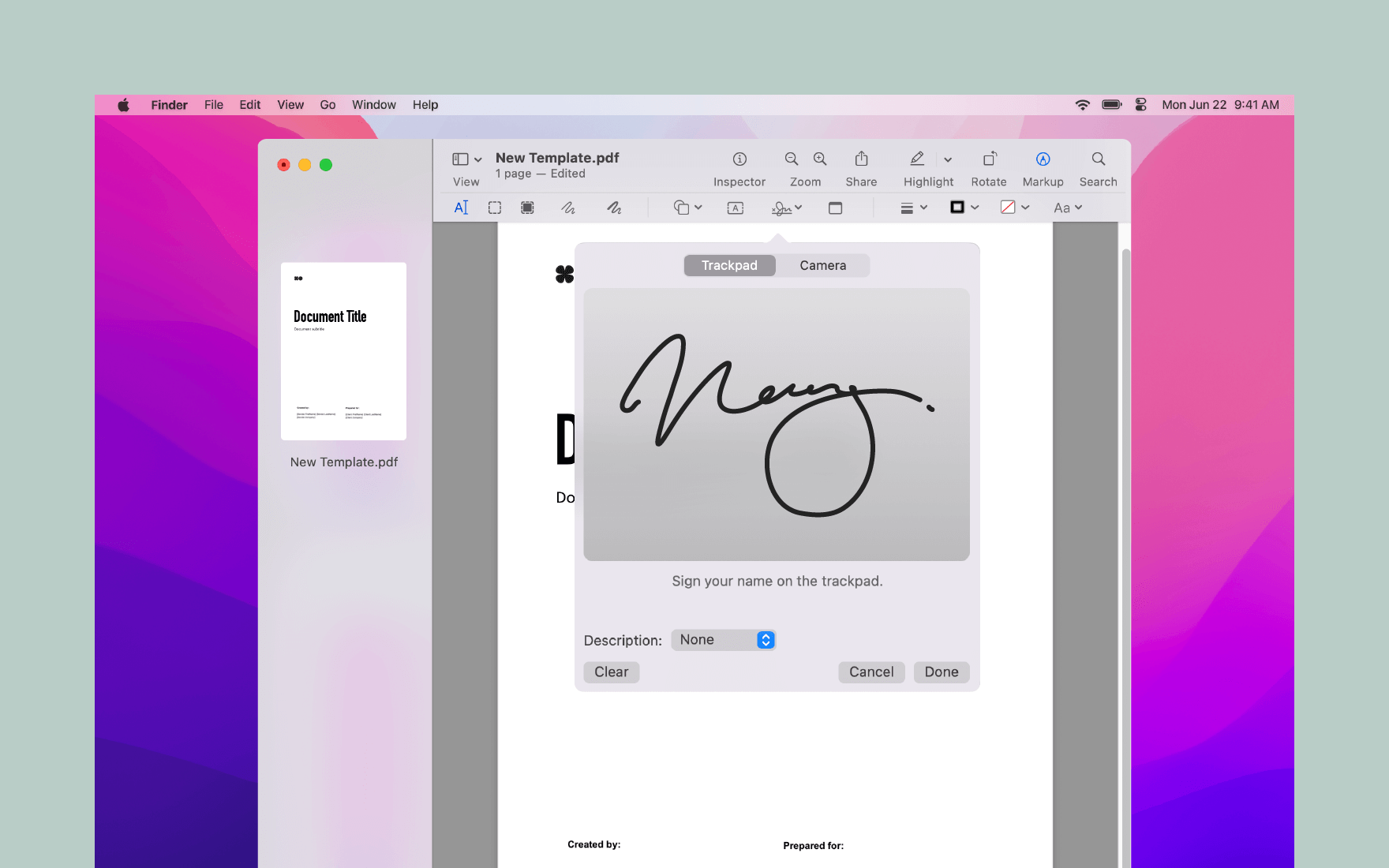Select the Sketch tool
Image resolution: width=1389 pixels, height=868 pixels.
567,208
